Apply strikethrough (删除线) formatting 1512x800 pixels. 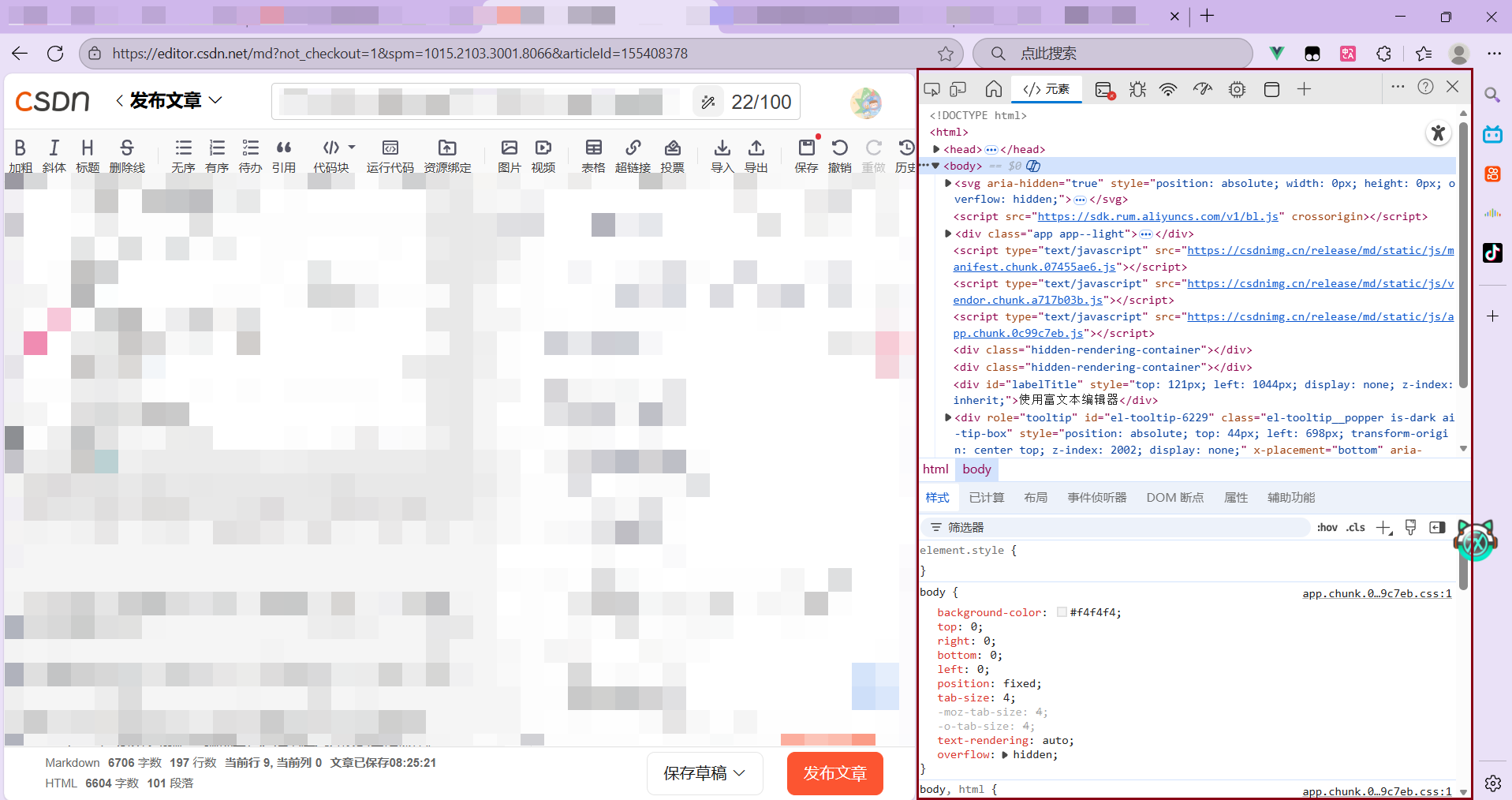click(x=127, y=155)
